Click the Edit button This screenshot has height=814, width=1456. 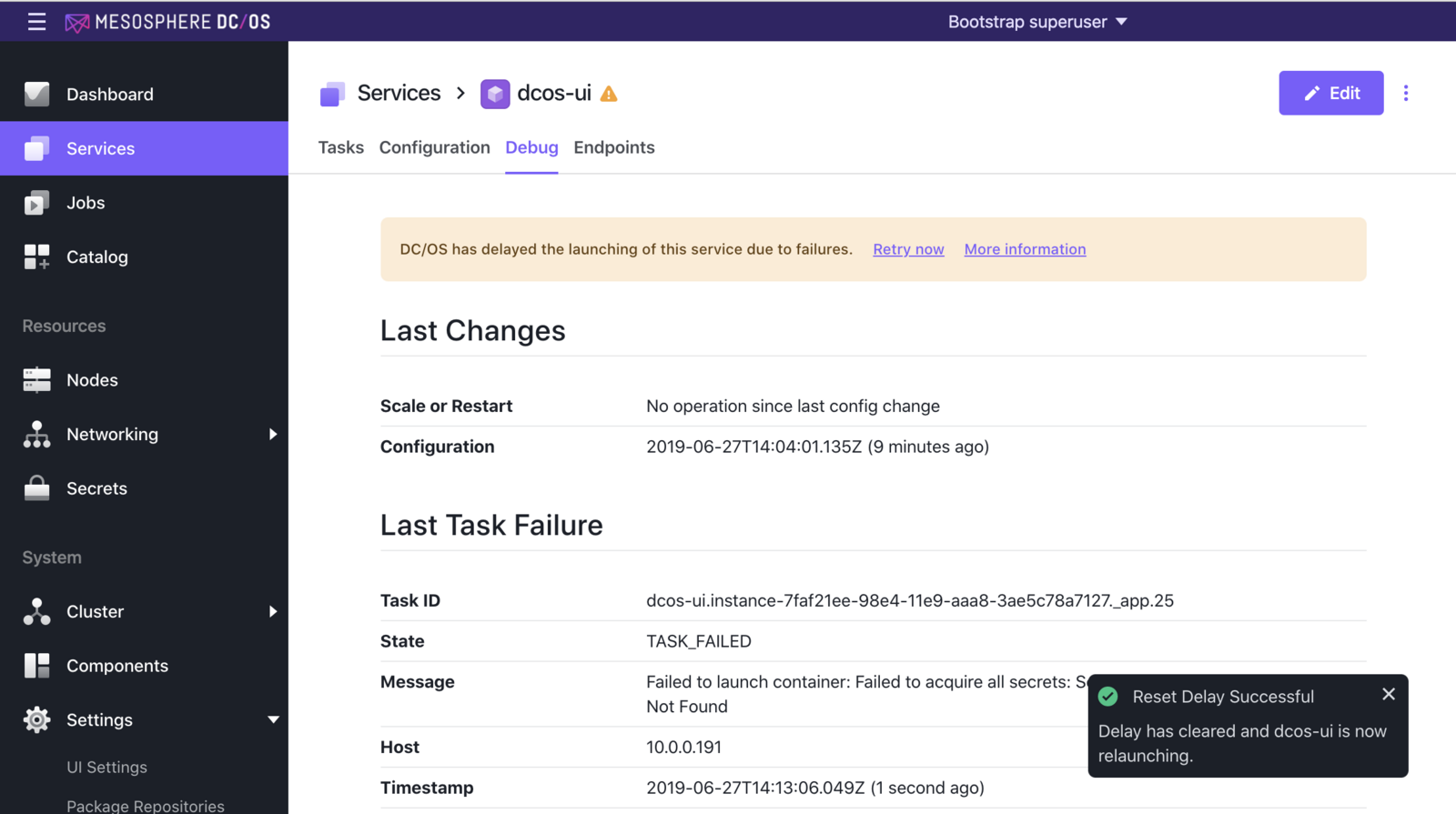pyautogui.click(x=1330, y=93)
